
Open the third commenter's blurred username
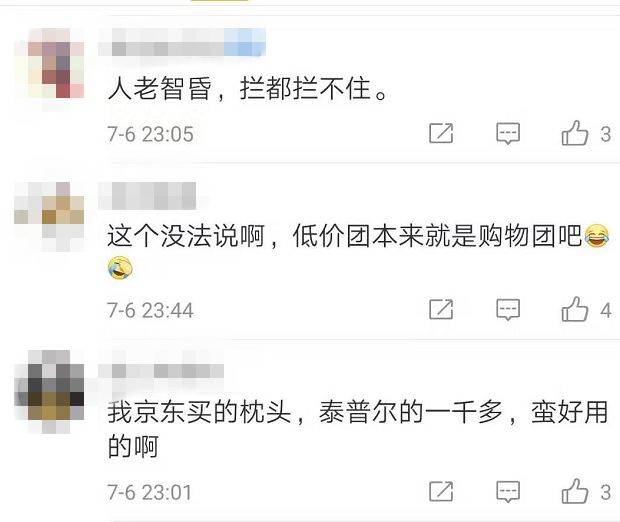[x=161, y=371]
